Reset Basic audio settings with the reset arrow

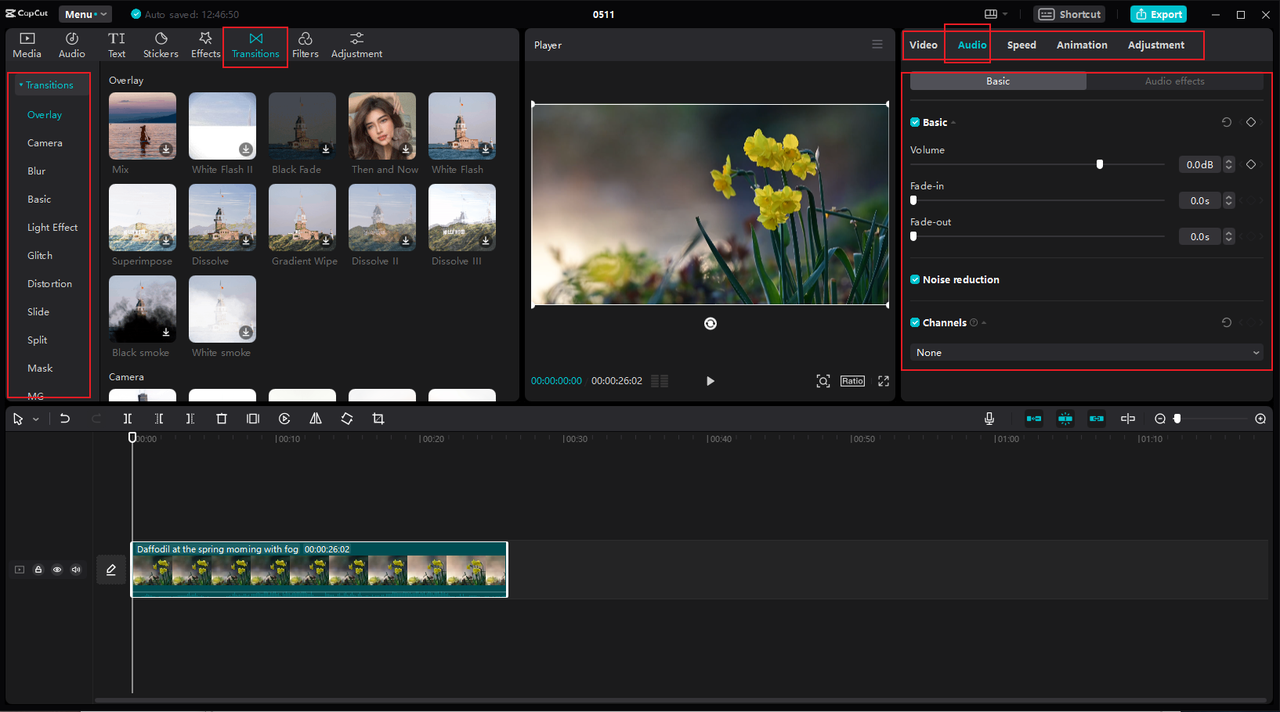point(1227,122)
